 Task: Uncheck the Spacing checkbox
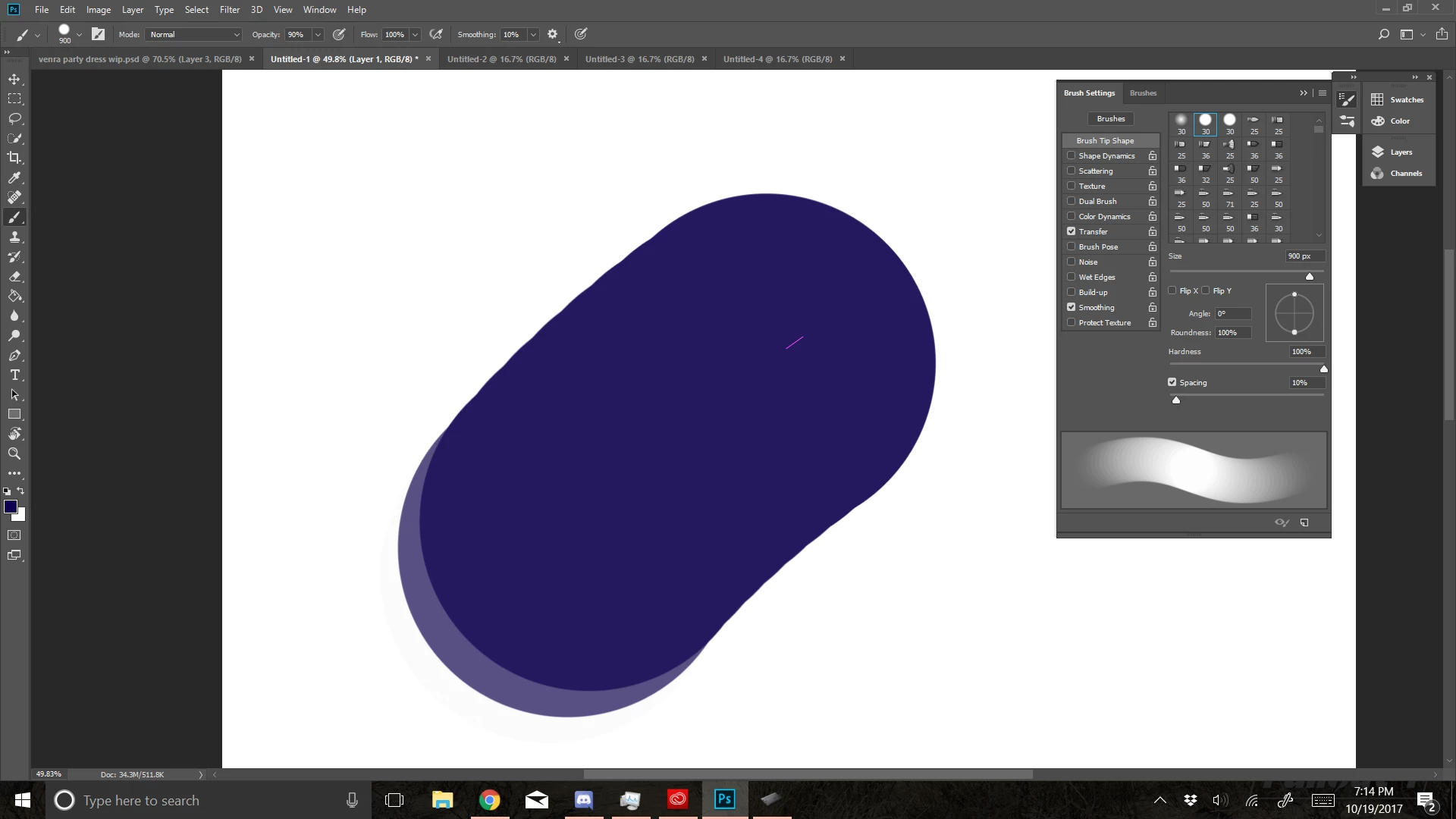coord(1172,382)
